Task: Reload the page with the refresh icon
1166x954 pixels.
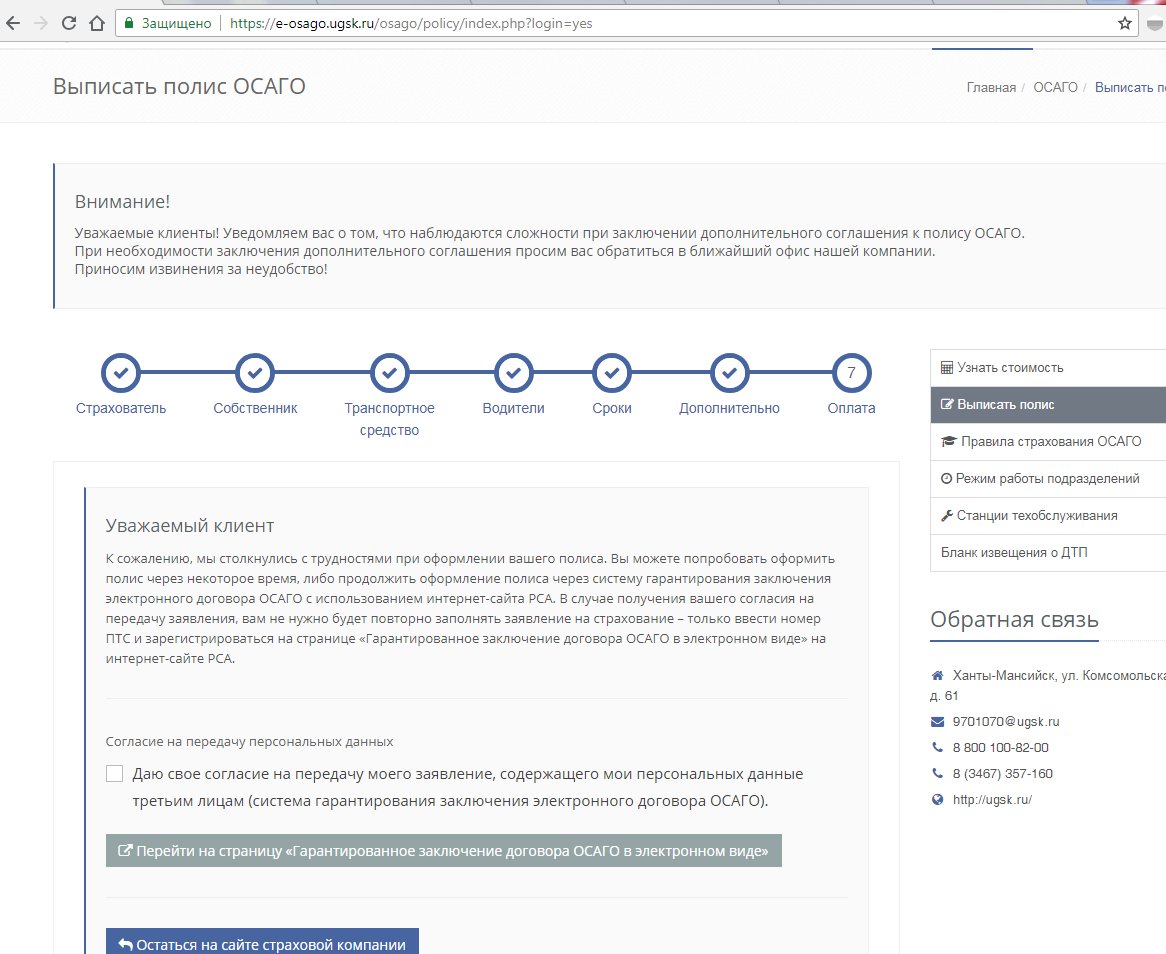Action: pyautogui.click(x=68, y=23)
